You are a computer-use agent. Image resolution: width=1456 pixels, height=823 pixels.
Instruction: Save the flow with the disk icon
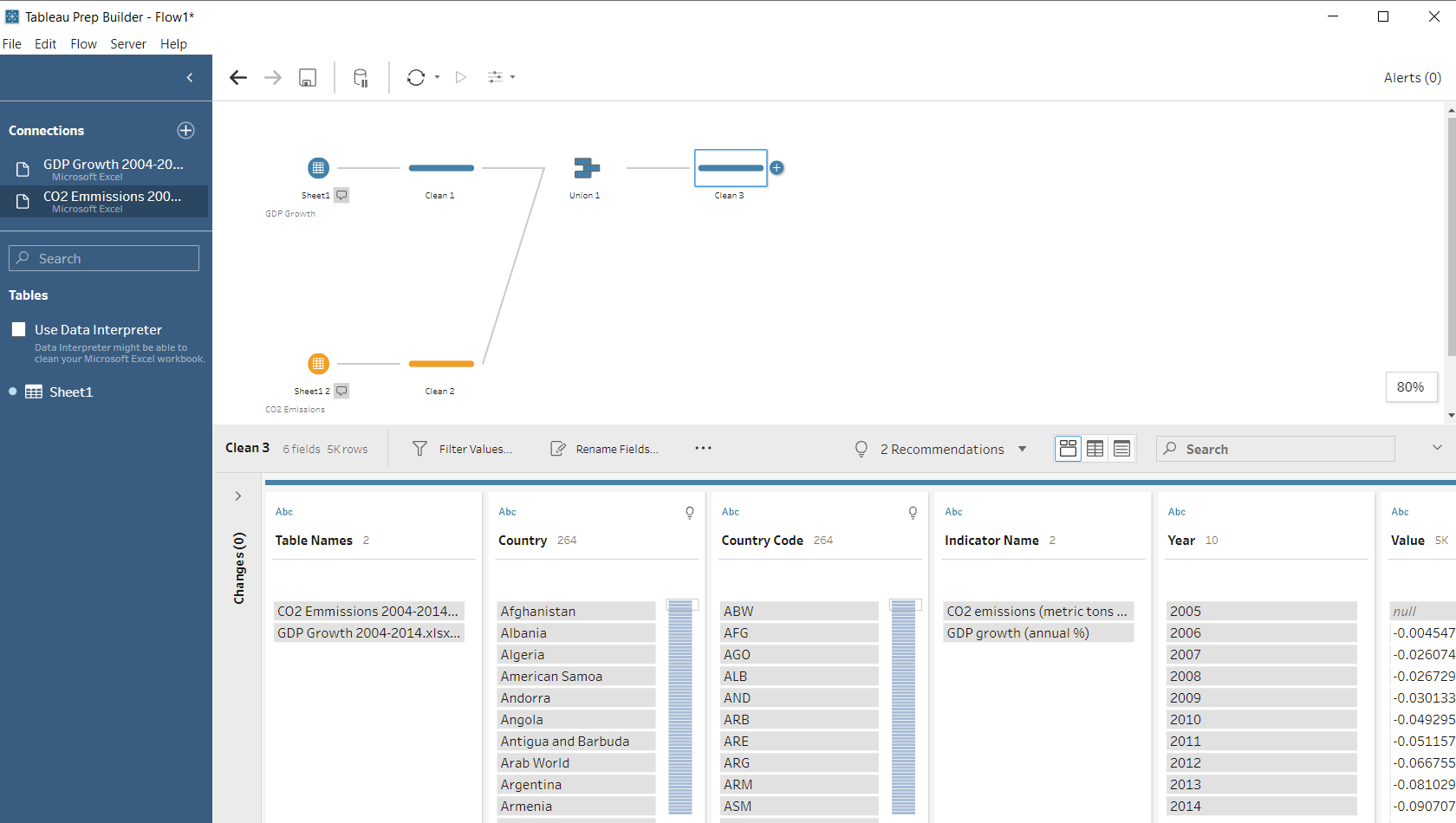coord(308,78)
